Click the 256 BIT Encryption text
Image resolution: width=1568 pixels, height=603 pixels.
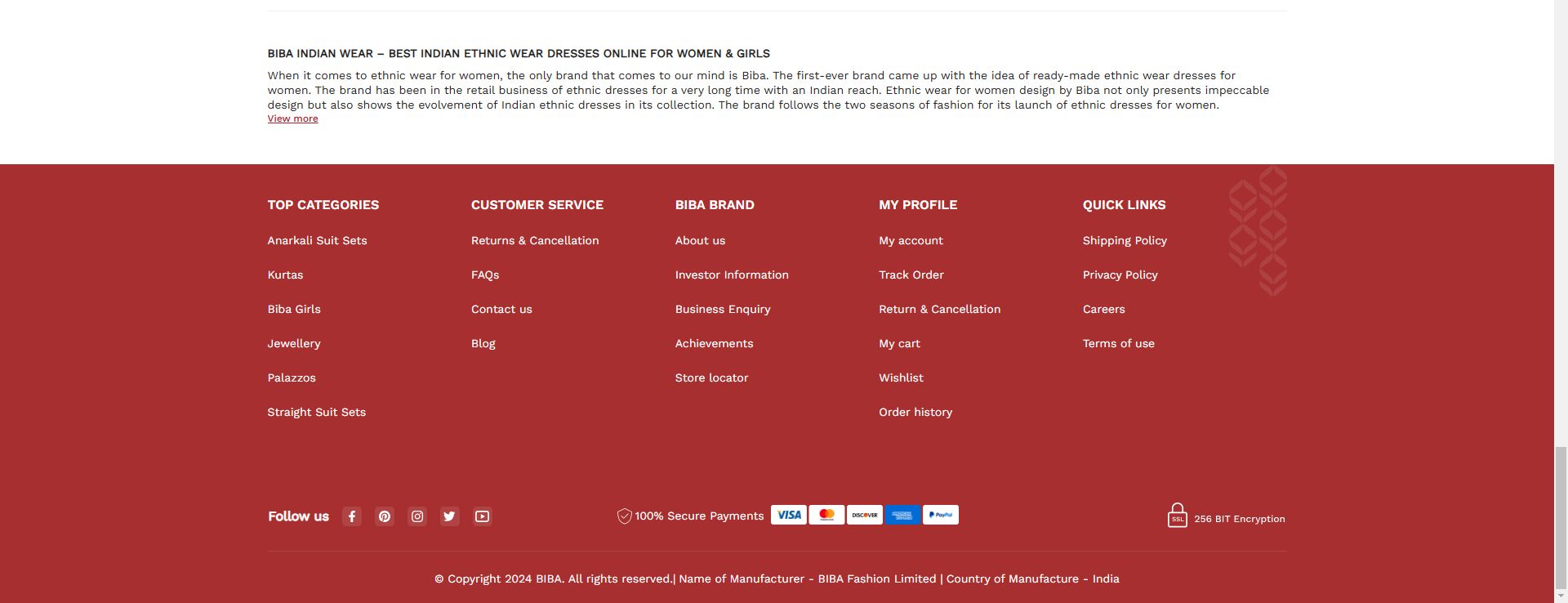(x=1239, y=519)
